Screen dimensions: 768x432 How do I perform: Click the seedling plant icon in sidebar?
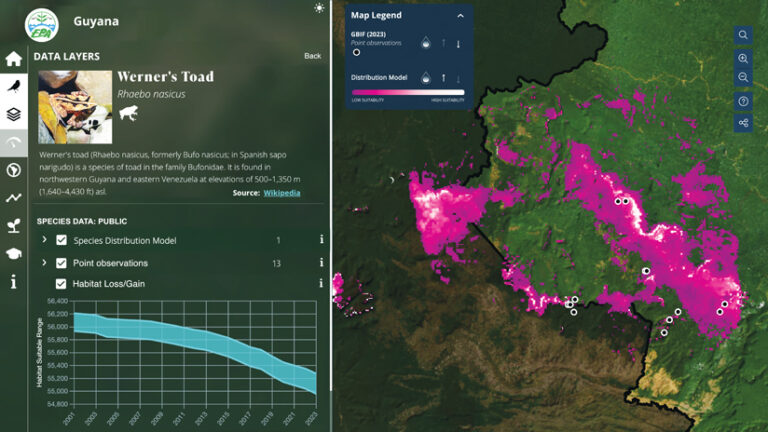click(x=14, y=226)
